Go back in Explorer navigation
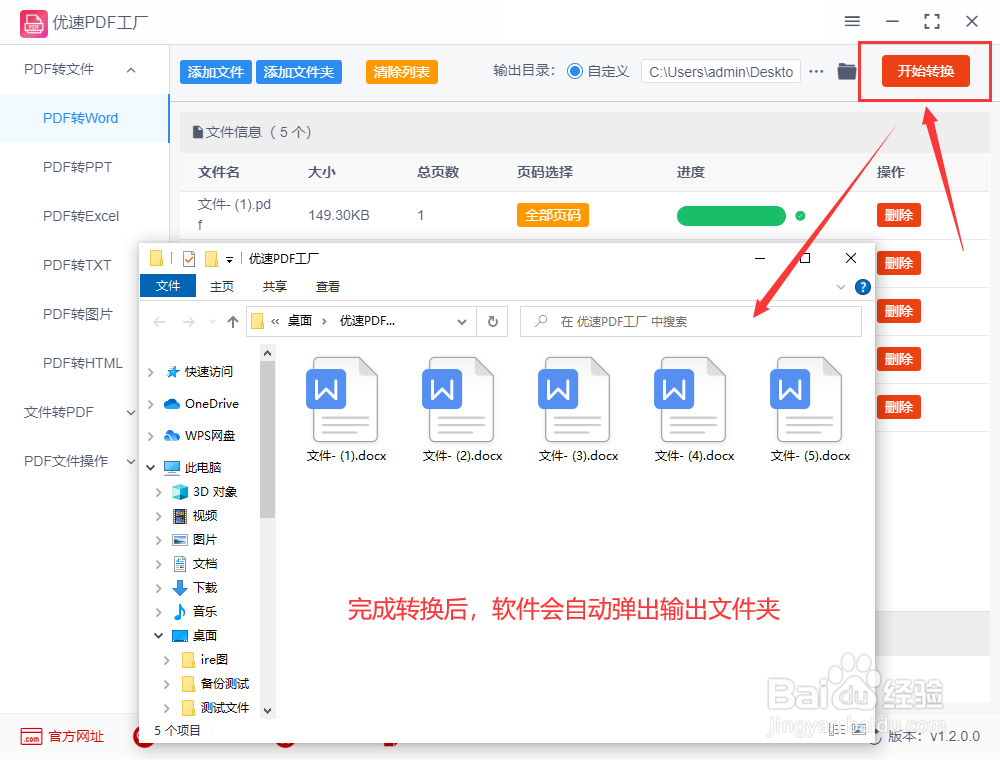The height and width of the screenshot is (760, 1000). pos(159,322)
